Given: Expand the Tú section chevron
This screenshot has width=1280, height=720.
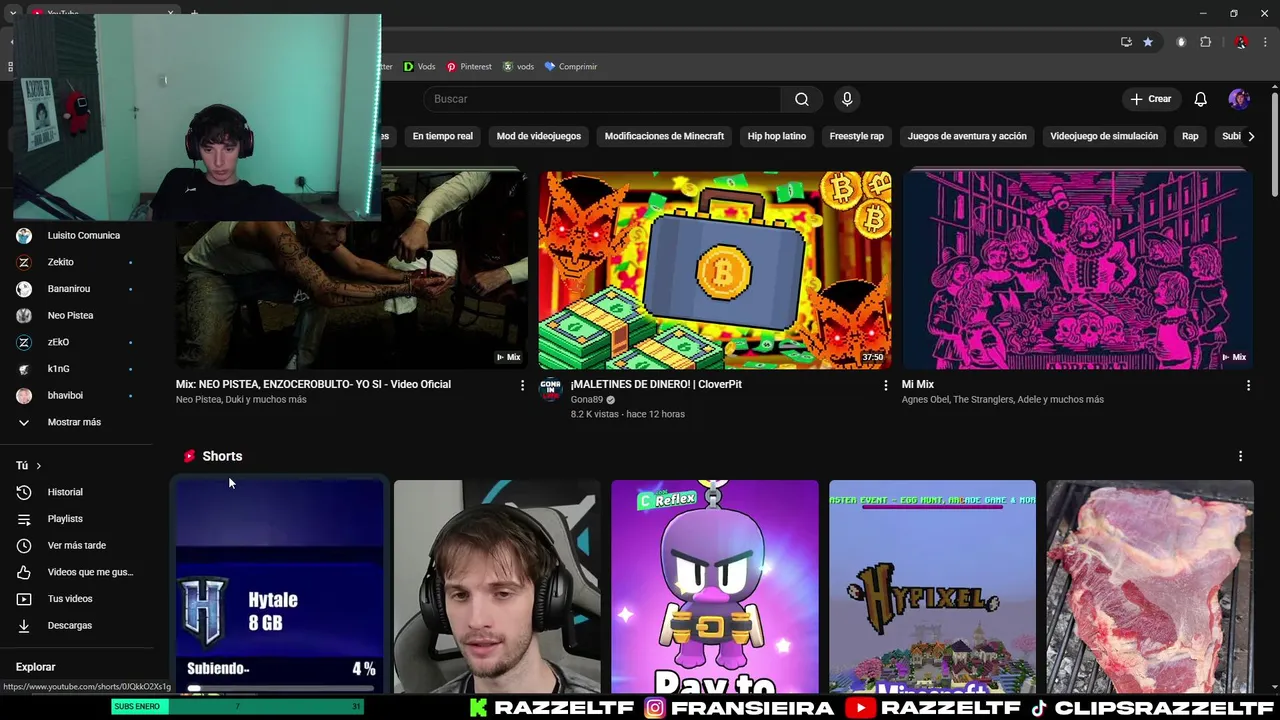Looking at the screenshot, I should pyautogui.click(x=38, y=466).
